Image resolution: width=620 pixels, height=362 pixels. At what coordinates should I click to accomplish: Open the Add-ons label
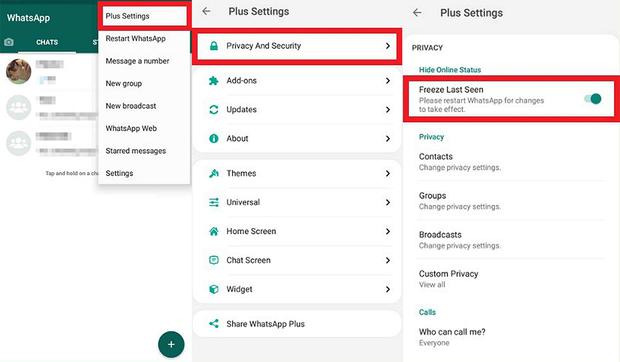[241, 81]
